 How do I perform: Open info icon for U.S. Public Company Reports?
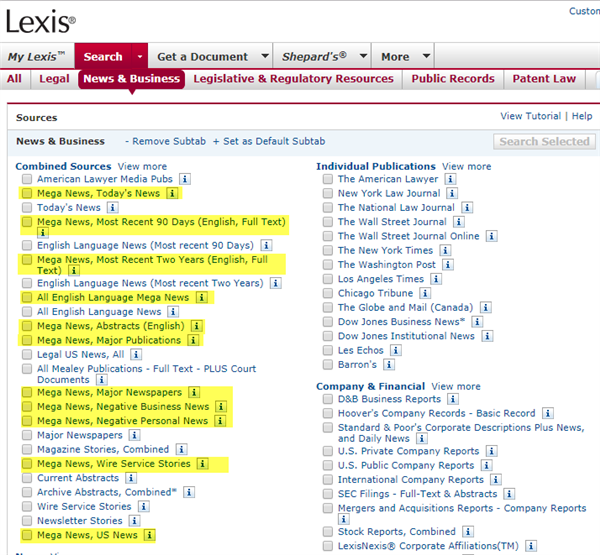click(x=487, y=465)
